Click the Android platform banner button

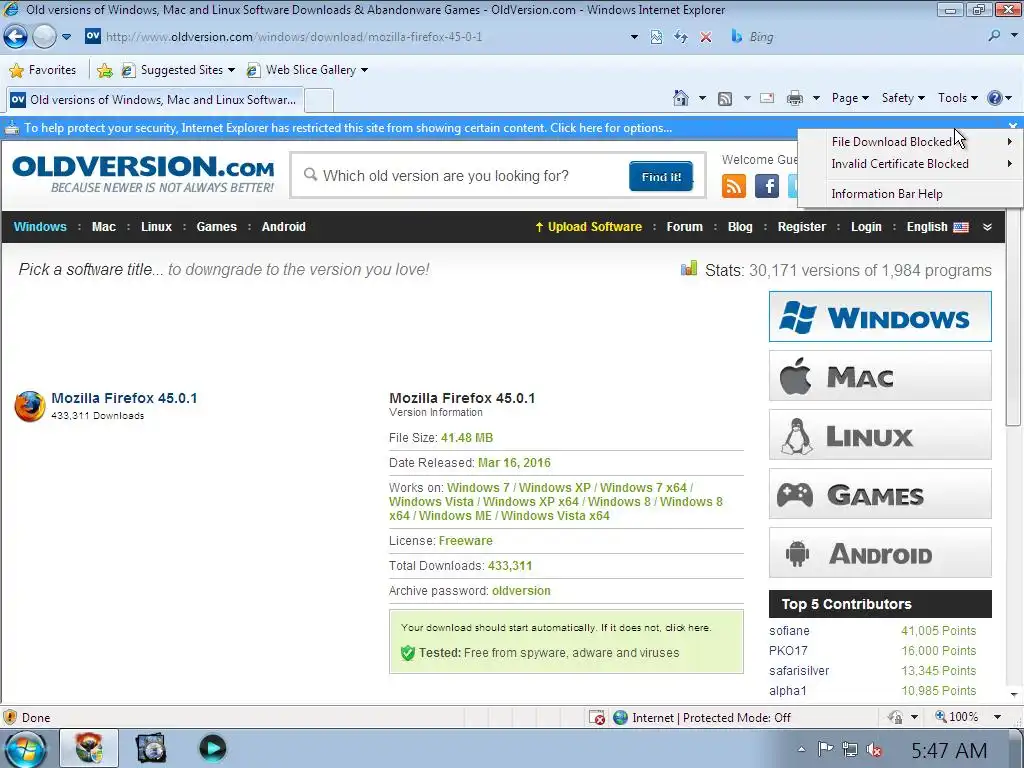coord(880,552)
